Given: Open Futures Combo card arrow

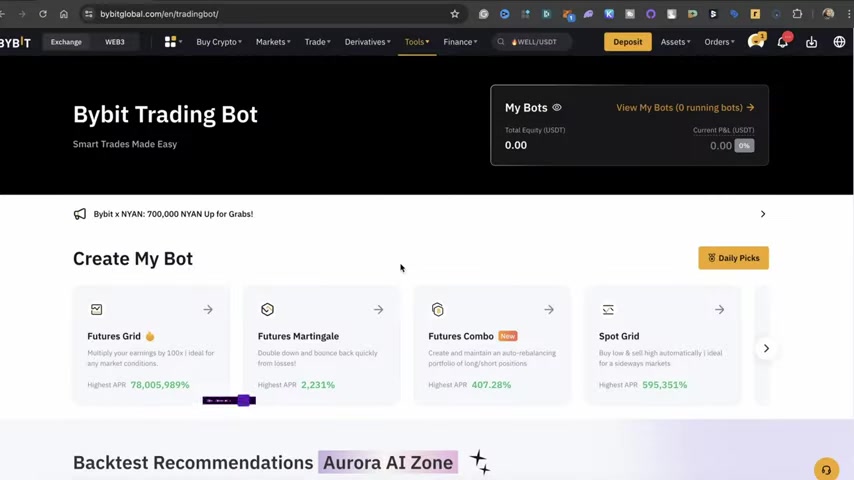Looking at the screenshot, I should tap(549, 309).
